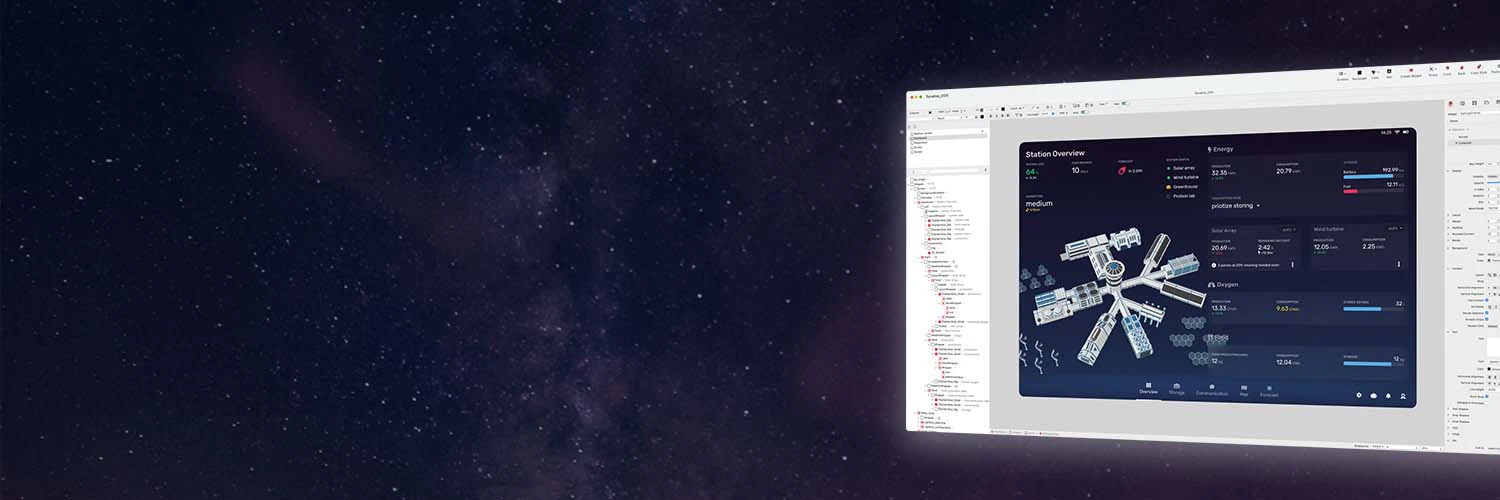Click the Rectangle tool in toolbar
The width and height of the screenshot is (1500, 500).
coord(1359,74)
